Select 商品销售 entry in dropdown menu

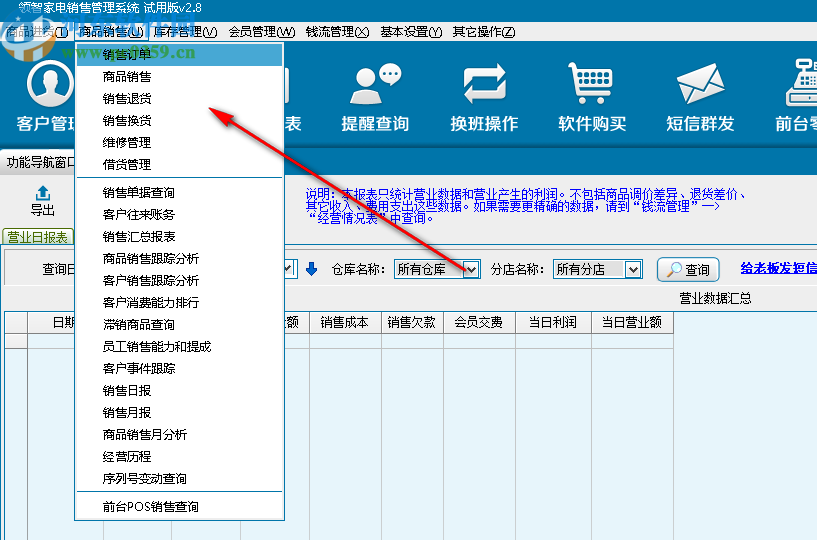coord(179,77)
